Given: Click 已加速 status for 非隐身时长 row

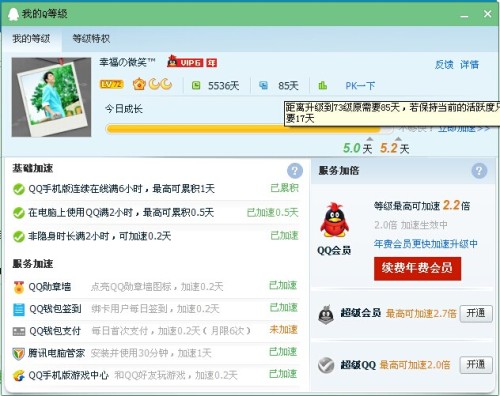Looking at the screenshot, I should point(284,236).
